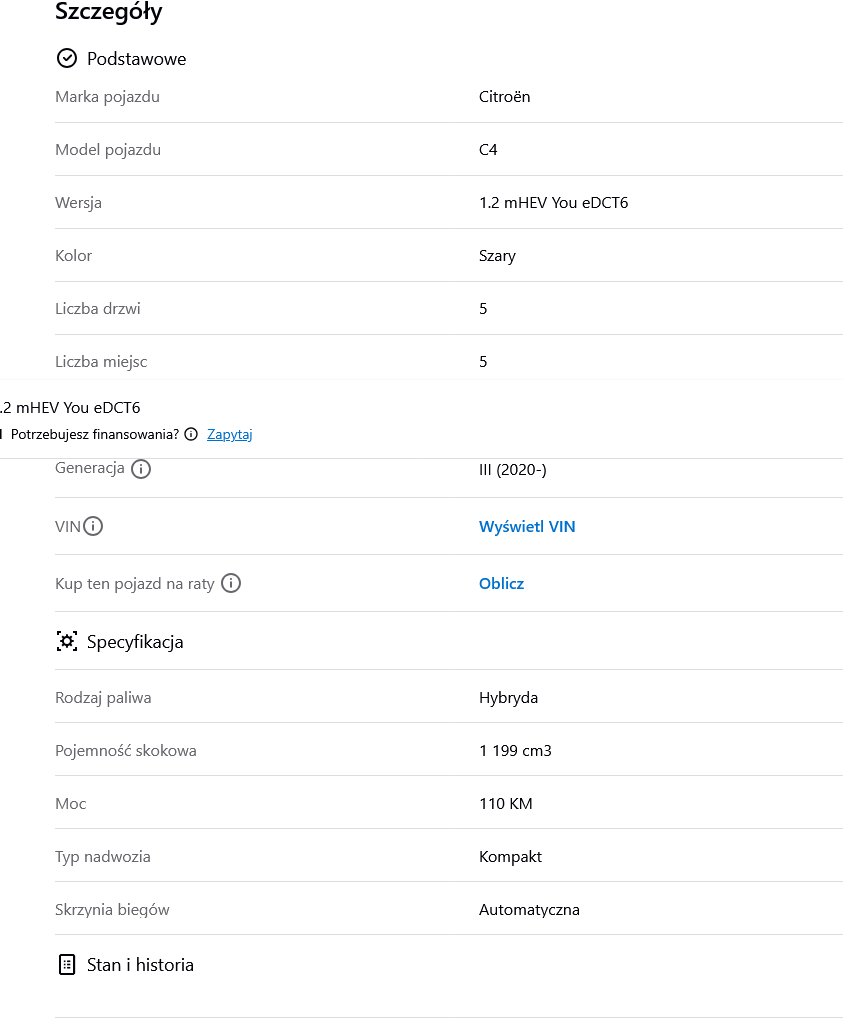Click the Stan i historia list icon
The image size is (843, 1034).
pyautogui.click(x=67, y=965)
